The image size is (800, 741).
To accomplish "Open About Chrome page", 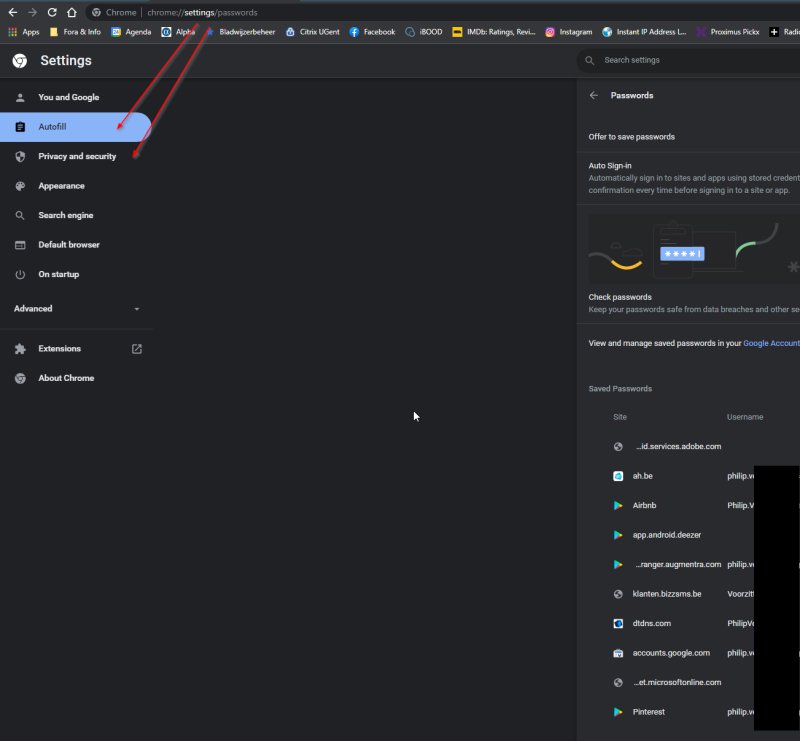I will (66, 378).
